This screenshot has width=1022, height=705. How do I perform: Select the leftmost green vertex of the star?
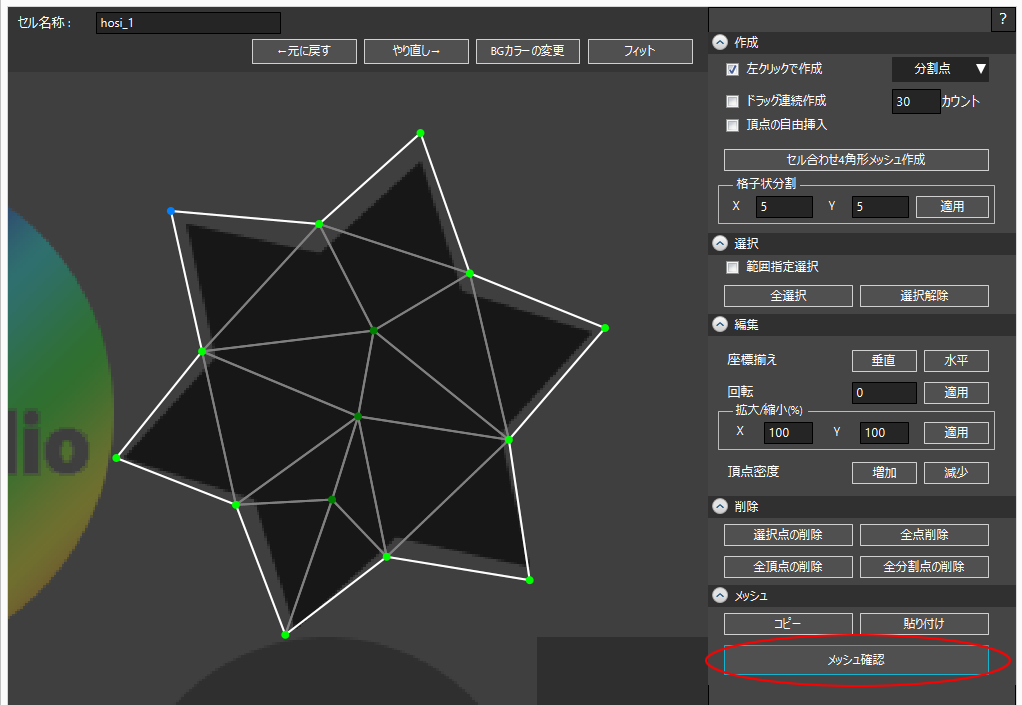[x=116, y=458]
